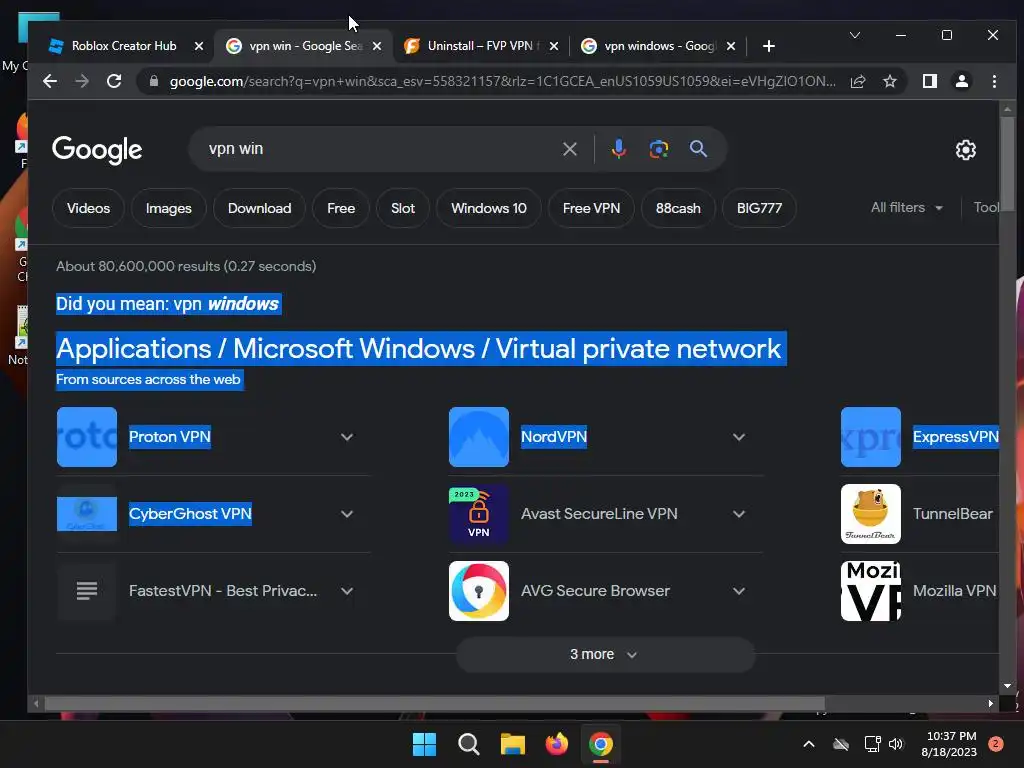Open File Explorer from the taskbar
The width and height of the screenshot is (1024, 768).
(x=513, y=744)
